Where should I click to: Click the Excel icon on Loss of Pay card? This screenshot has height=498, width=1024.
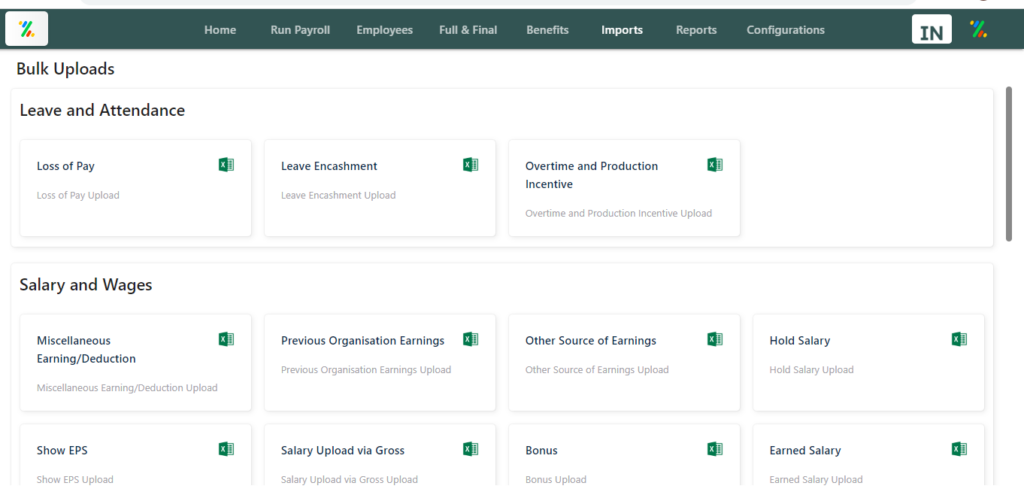(226, 164)
